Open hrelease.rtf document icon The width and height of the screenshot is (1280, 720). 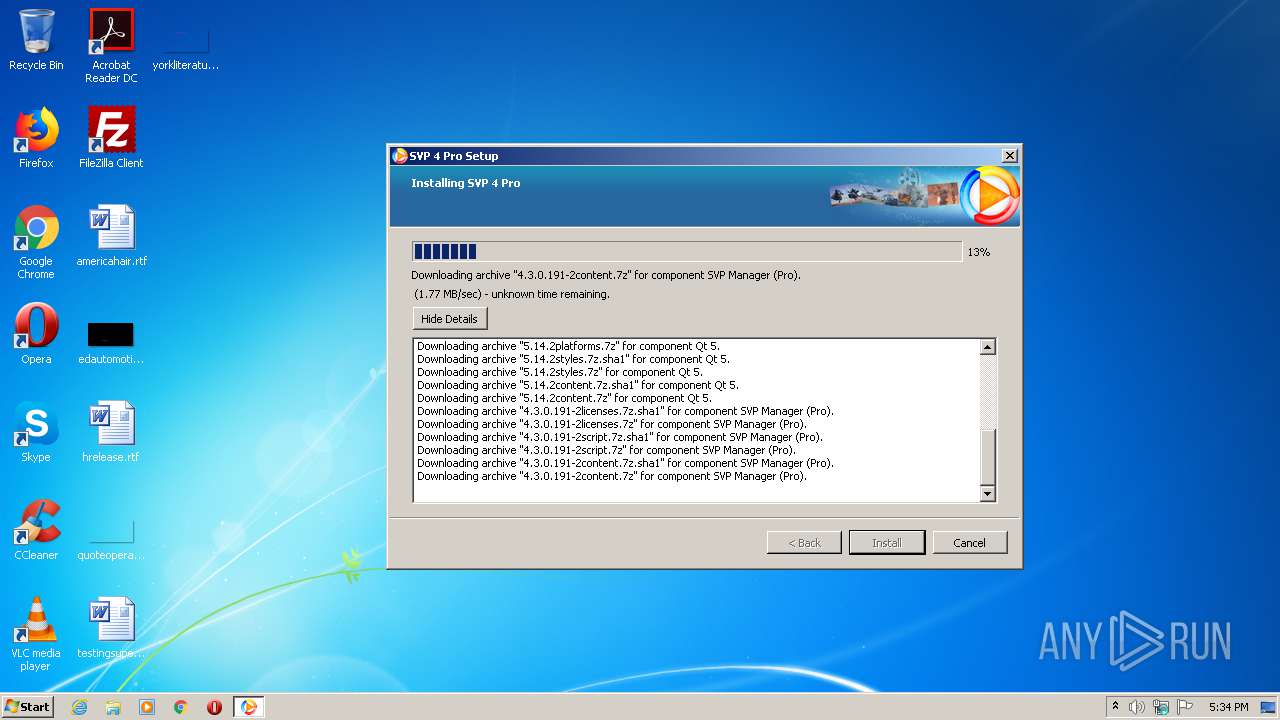point(111,432)
